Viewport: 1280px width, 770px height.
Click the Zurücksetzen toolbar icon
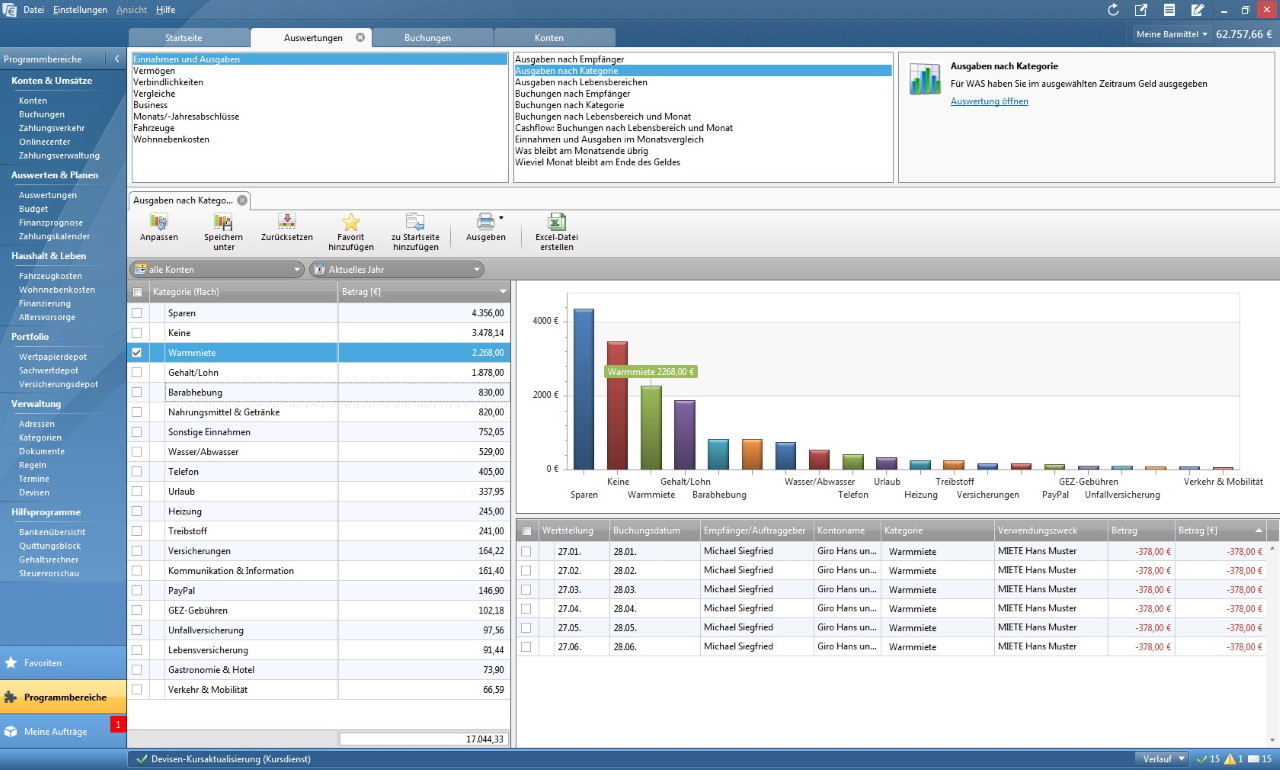287,222
